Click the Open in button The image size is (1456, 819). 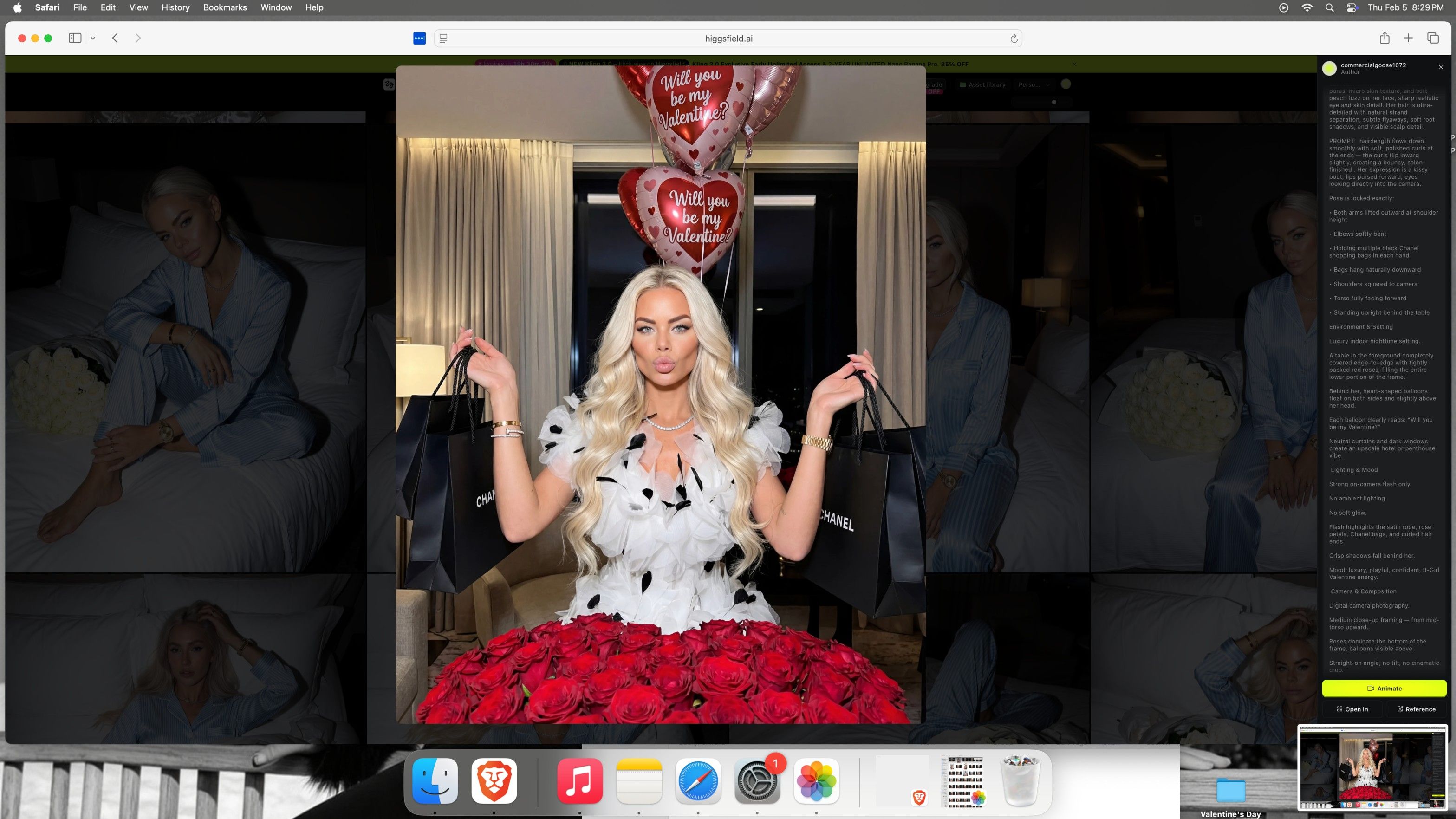coord(1352,709)
